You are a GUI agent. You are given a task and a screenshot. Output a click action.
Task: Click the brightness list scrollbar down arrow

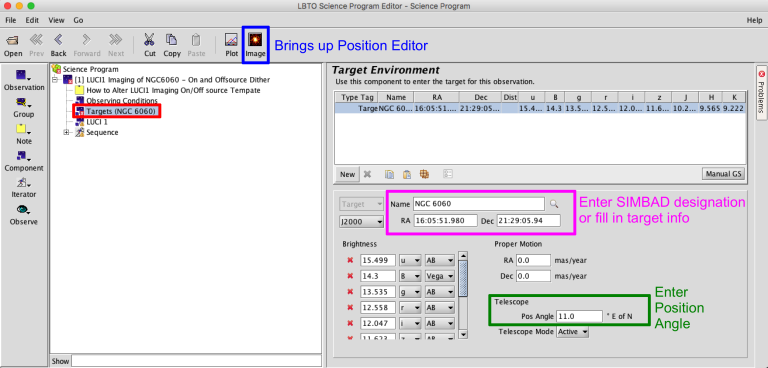tap(463, 334)
